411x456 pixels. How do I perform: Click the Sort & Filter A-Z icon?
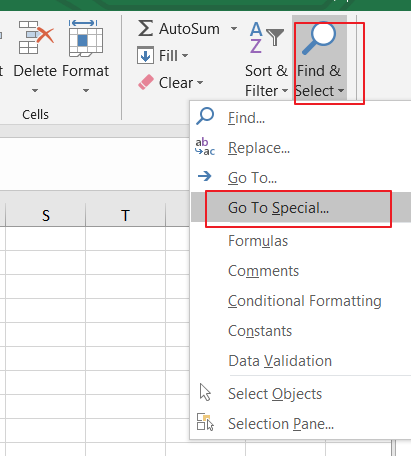(266, 37)
